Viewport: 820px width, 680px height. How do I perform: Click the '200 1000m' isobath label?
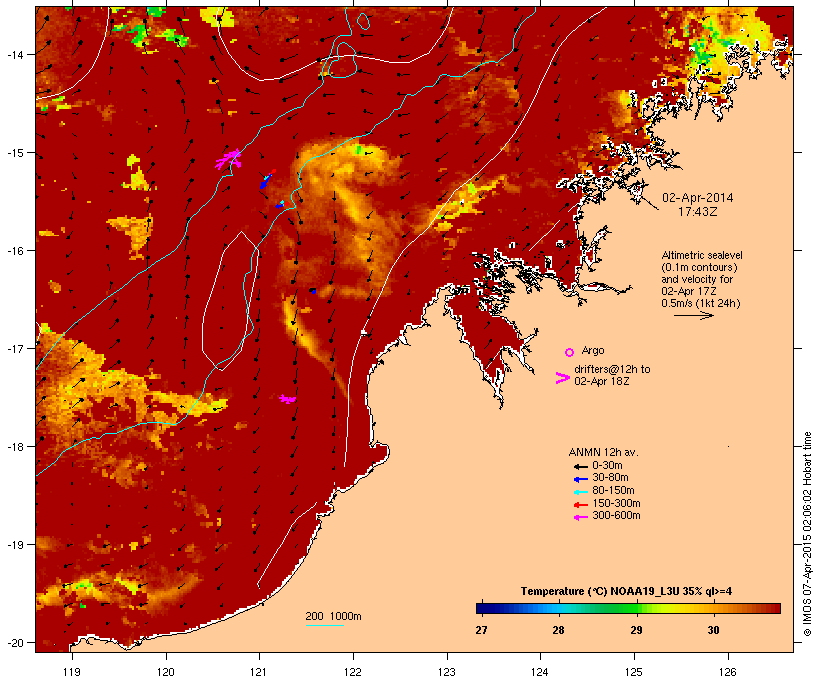[x=333, y=616]
